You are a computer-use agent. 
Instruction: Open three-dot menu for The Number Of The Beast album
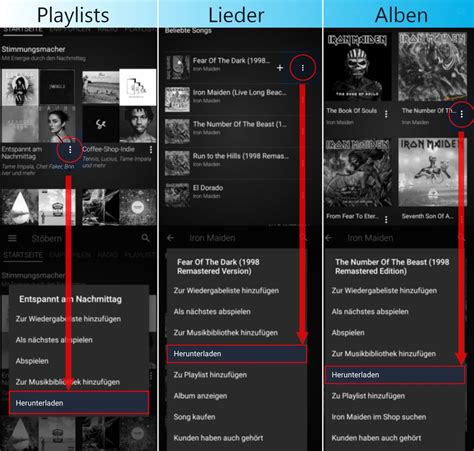(x=462, y=114)
